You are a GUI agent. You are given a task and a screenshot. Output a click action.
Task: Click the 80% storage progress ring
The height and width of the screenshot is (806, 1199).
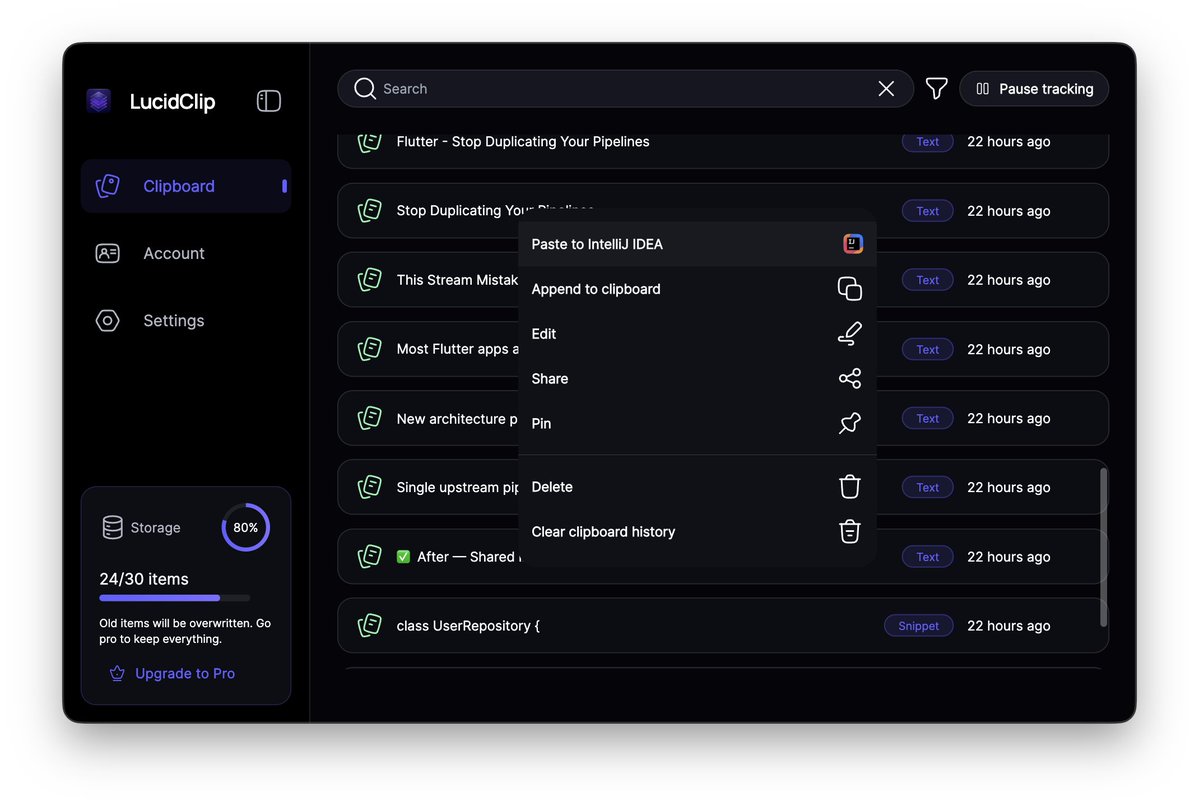pos(246,527)
